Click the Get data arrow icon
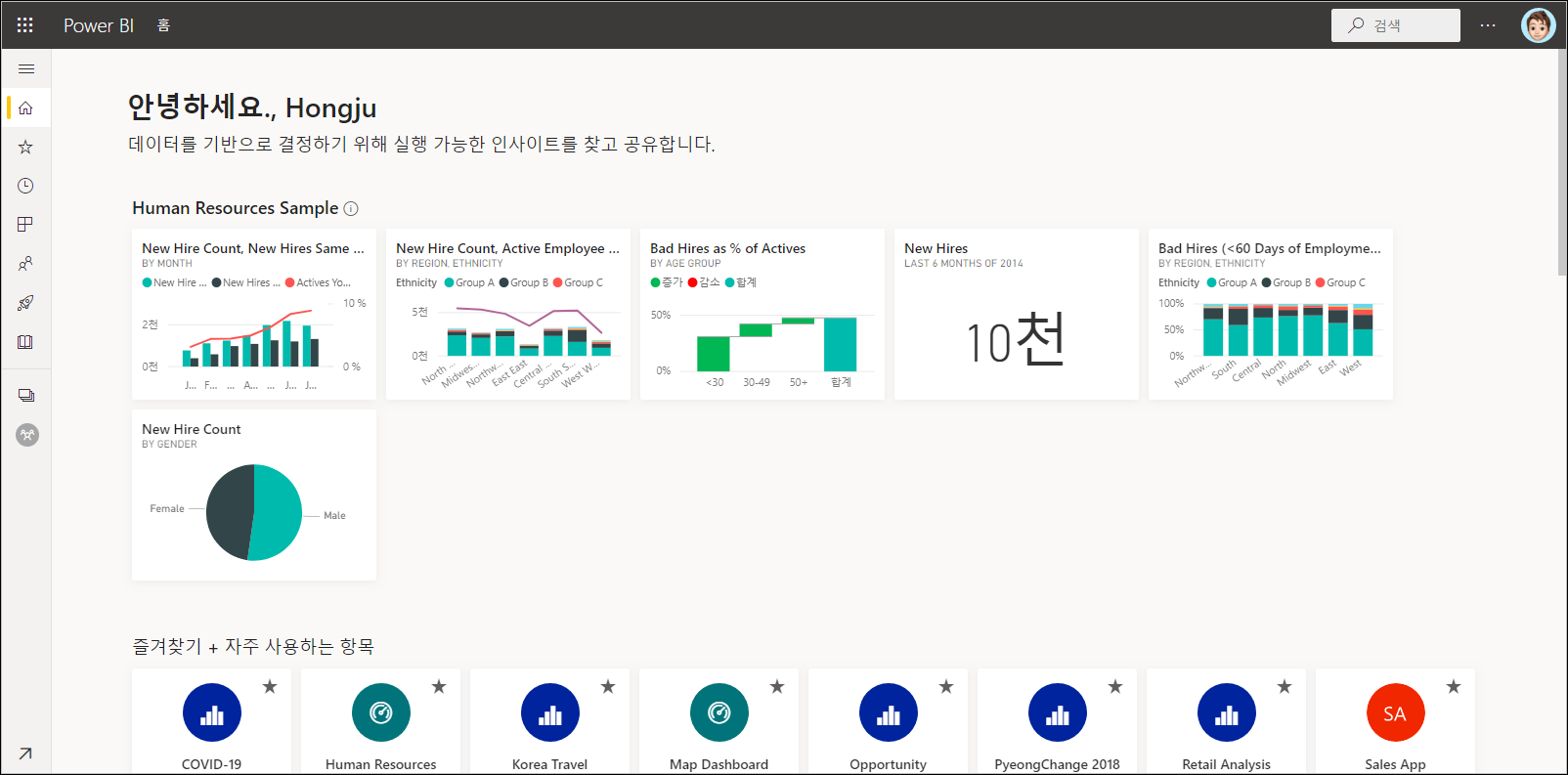The width and height of the screenshot is (1568, 775). [x=25, y=753]
